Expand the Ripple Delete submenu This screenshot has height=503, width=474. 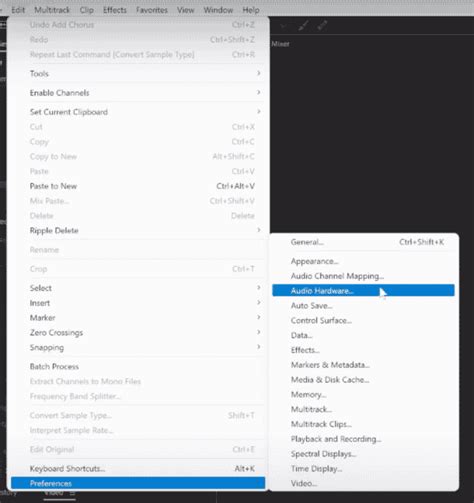click(138, 230)
